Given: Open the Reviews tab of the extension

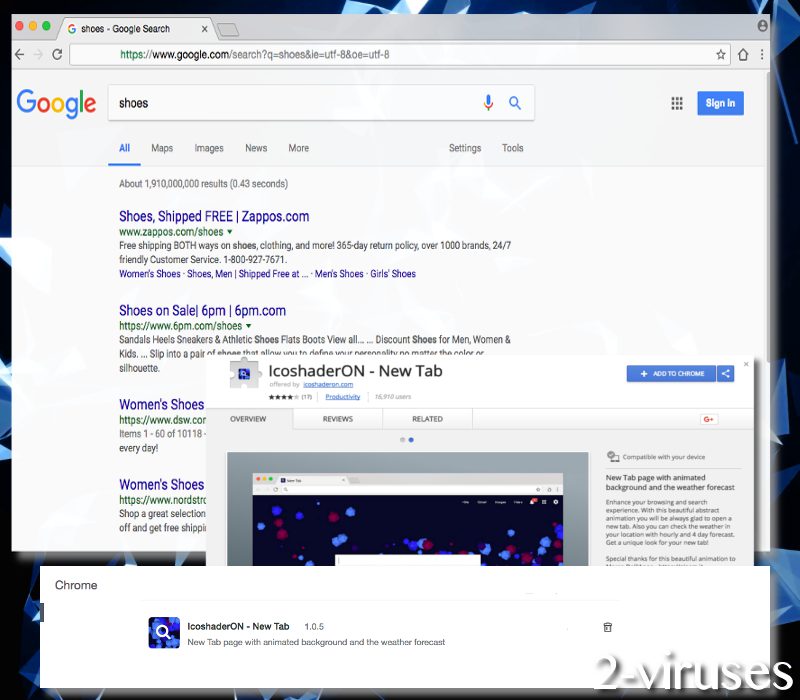Looking at the screenshot, I should coord(337,419).
